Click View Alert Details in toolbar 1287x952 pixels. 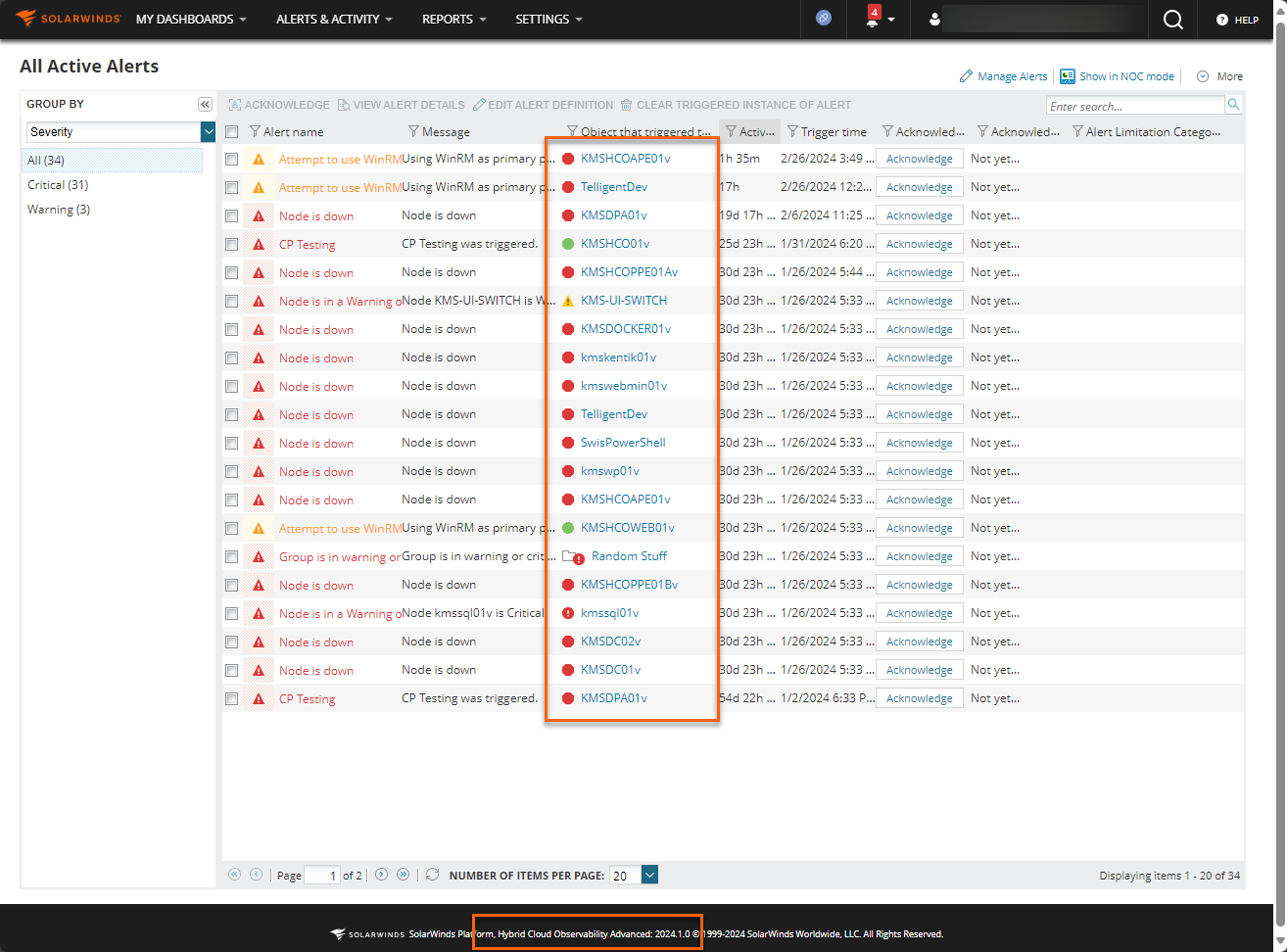point(402,105)
